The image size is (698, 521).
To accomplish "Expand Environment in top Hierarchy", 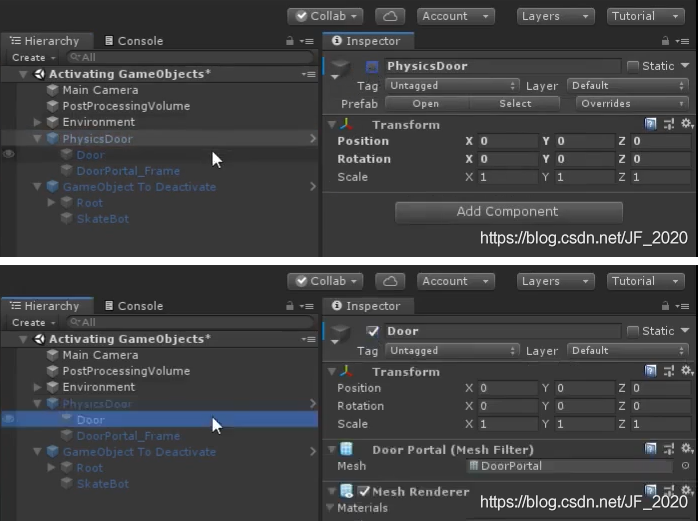I will [37, 122].
